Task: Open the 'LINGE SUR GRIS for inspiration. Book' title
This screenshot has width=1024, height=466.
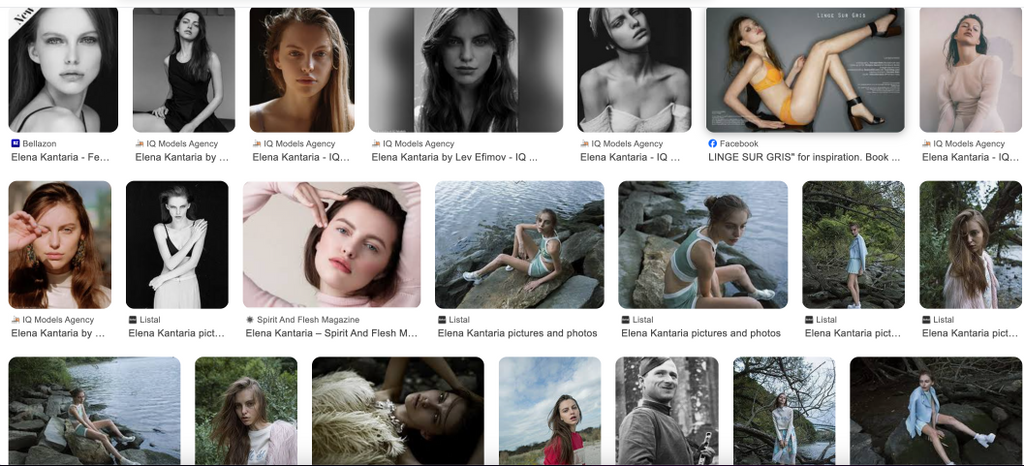Action: (804, 157)
